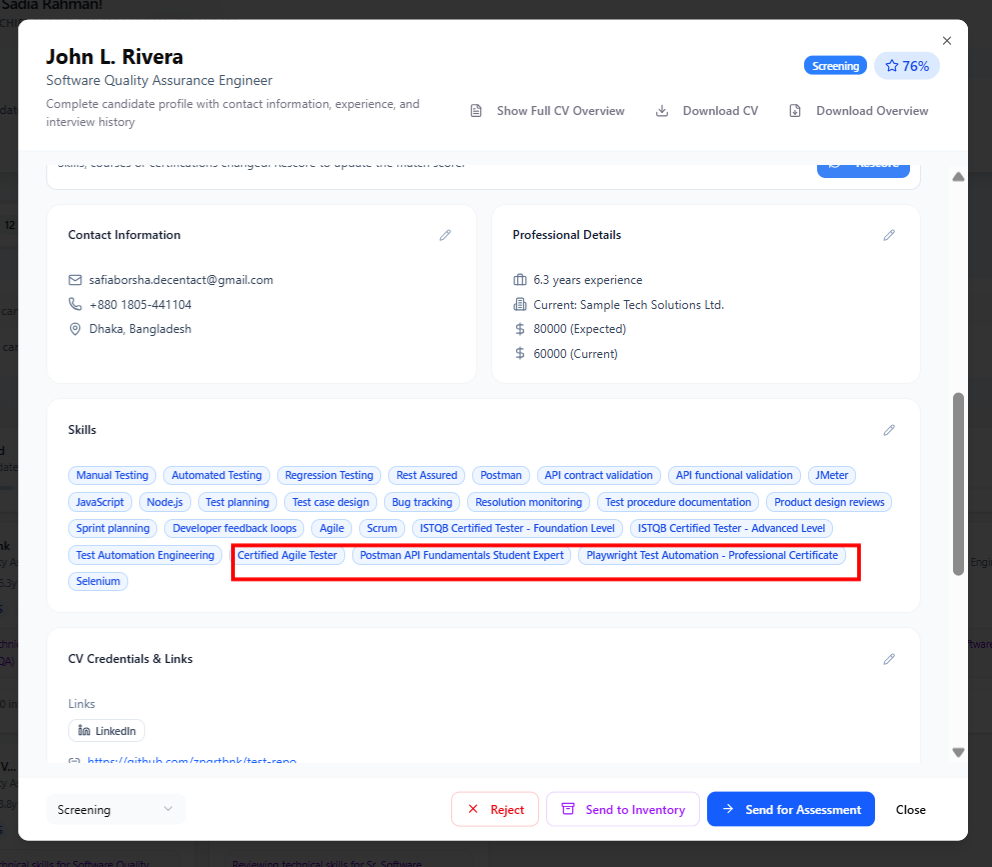
Task: Click phone number +880 1805-441104
Action: coord(140,304)
